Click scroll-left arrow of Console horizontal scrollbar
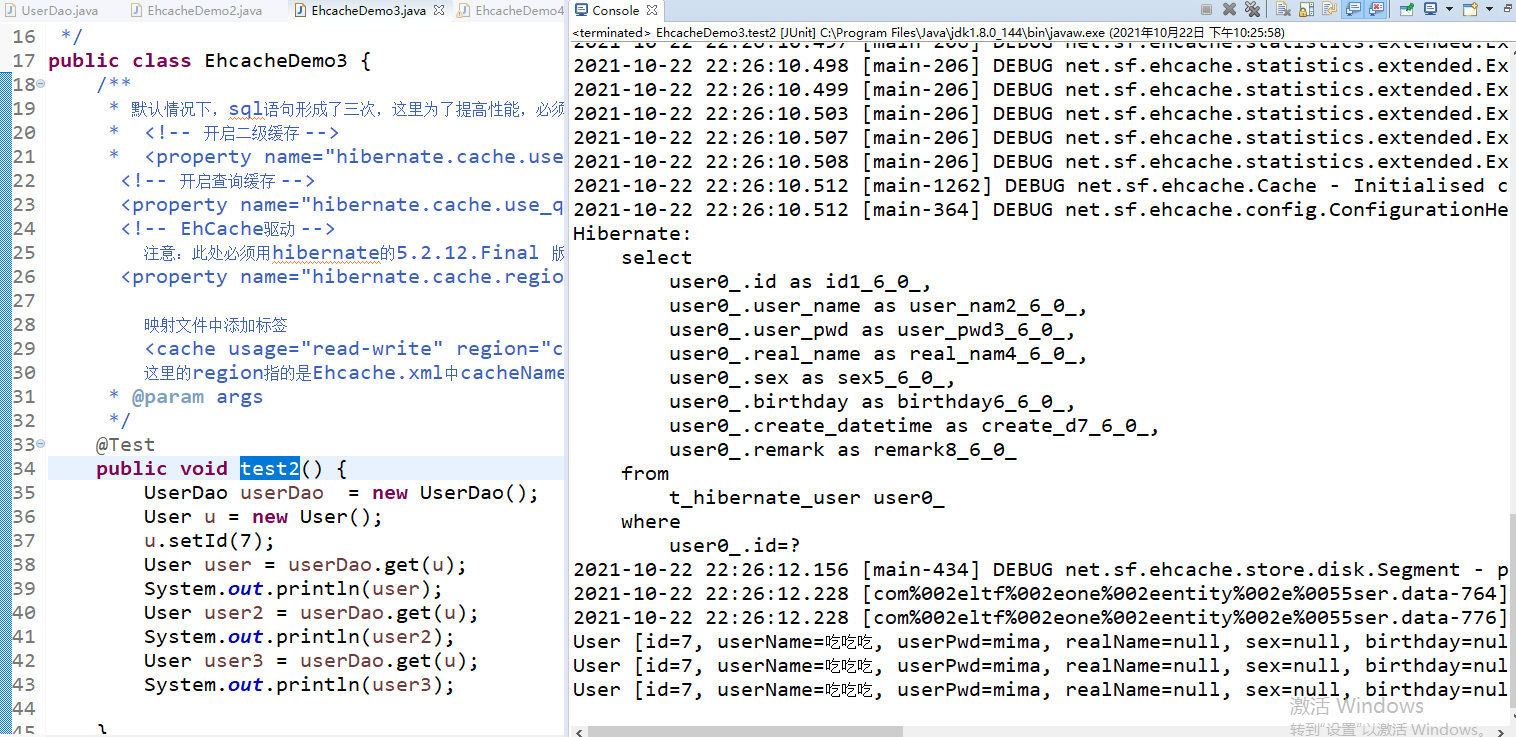 coord(577,730)
